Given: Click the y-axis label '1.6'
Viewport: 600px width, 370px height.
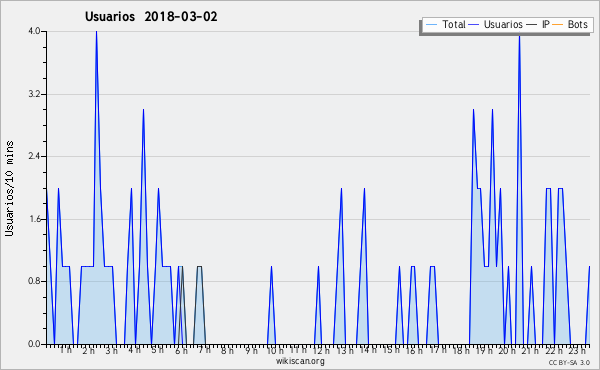Looking at the screenshot, I should click(x=34, y=219).
